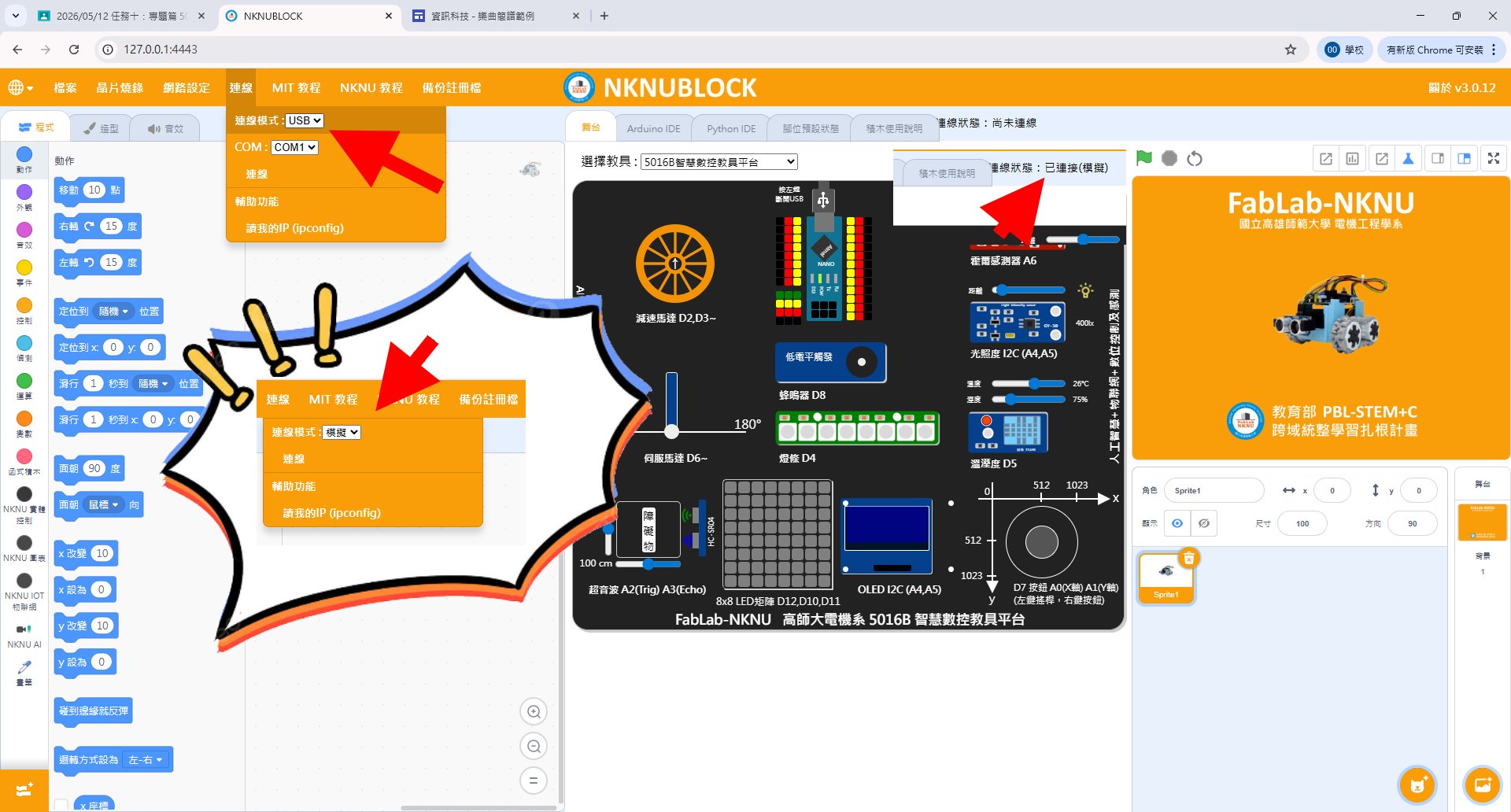Click the sprite name field showing Sprite1

click(x=1214, y=490)
